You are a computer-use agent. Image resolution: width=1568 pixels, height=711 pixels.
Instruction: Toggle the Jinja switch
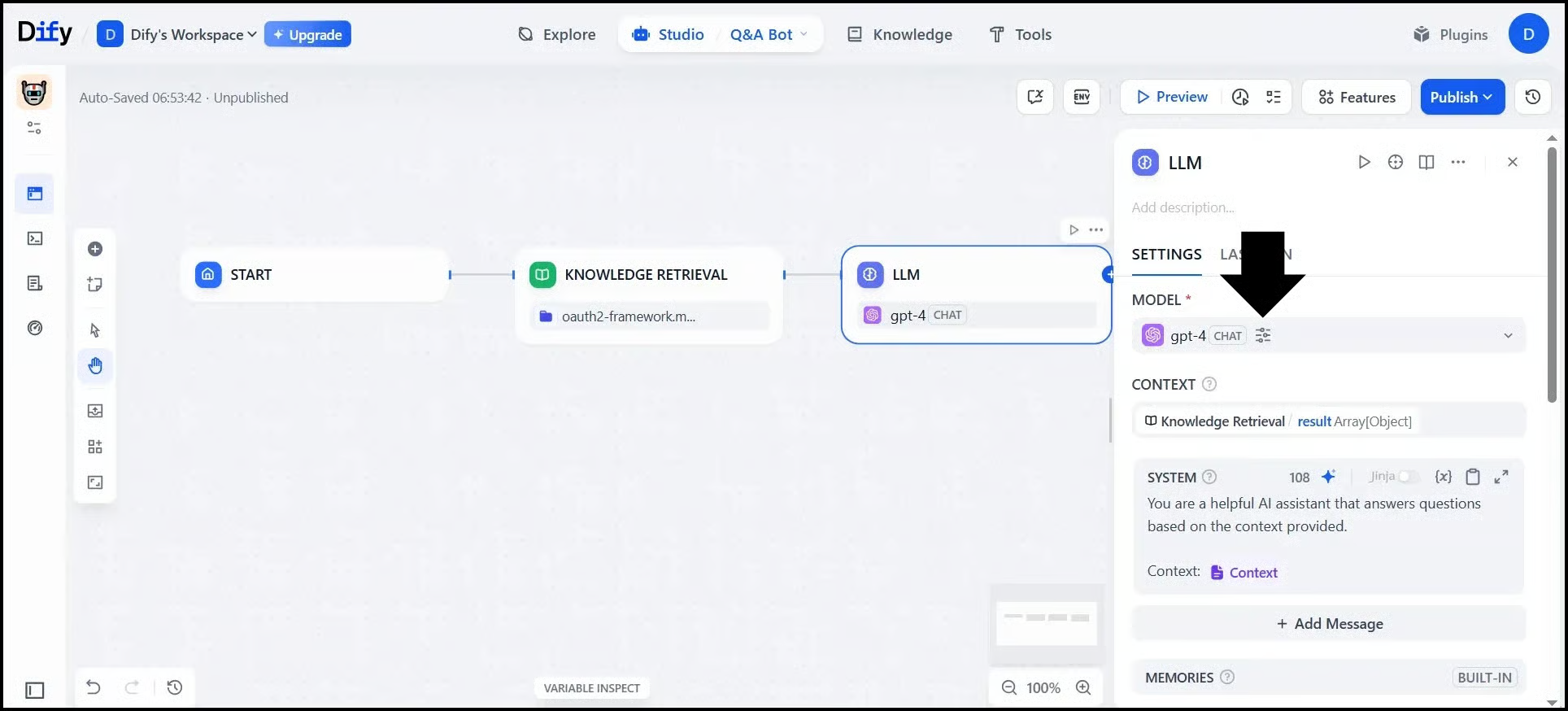point(1408,477)
